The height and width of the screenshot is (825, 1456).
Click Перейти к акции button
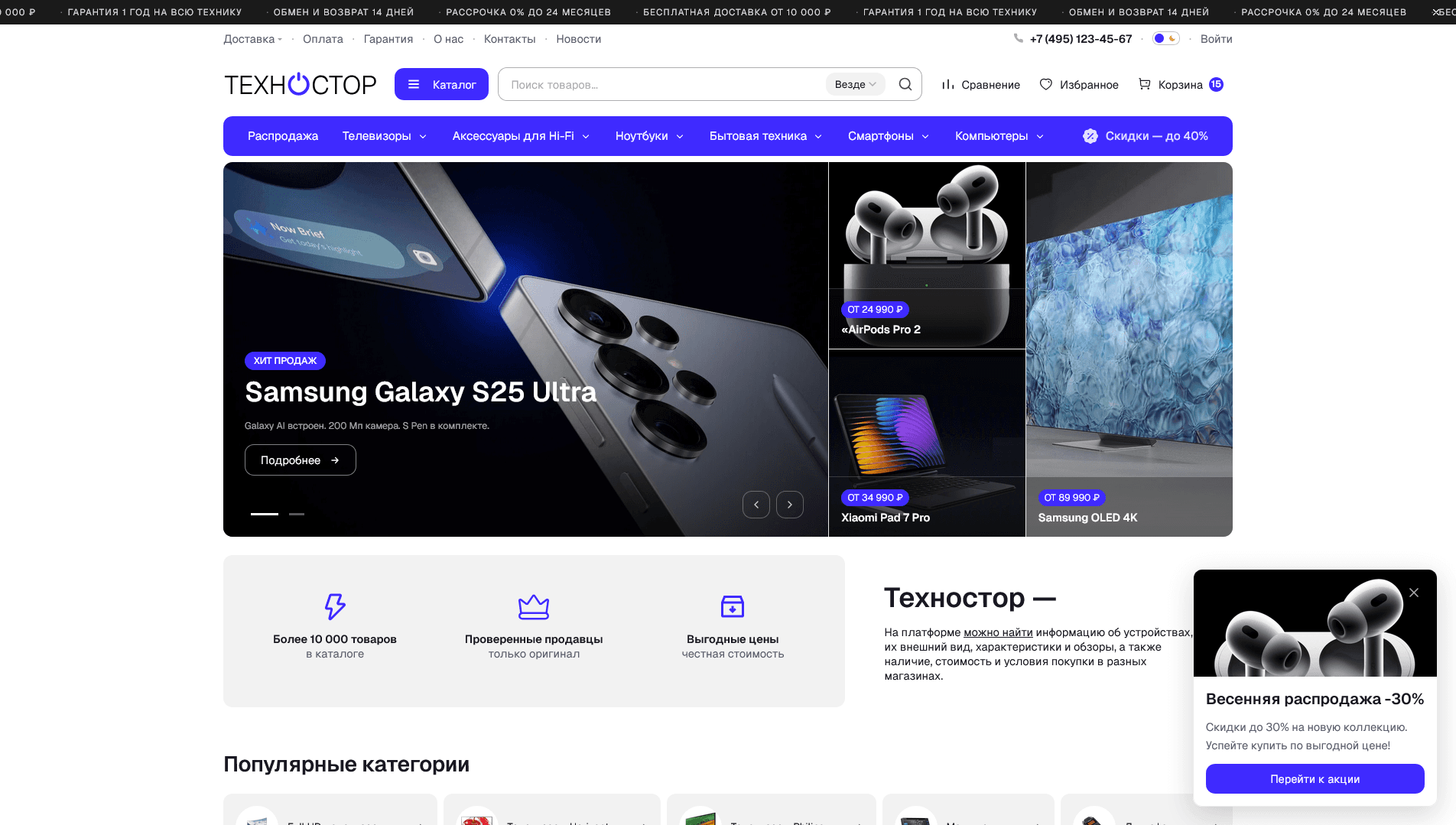click(x=1315, y=779)
